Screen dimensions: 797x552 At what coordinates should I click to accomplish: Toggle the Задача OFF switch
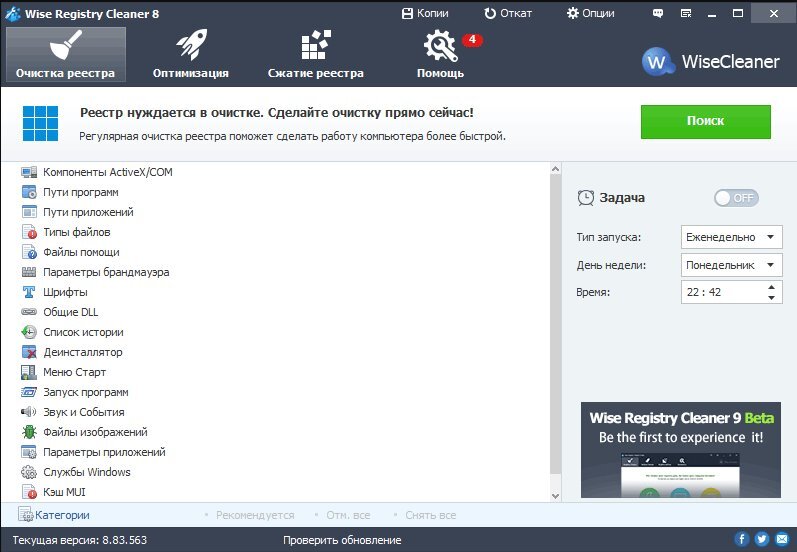click(737, 198)
